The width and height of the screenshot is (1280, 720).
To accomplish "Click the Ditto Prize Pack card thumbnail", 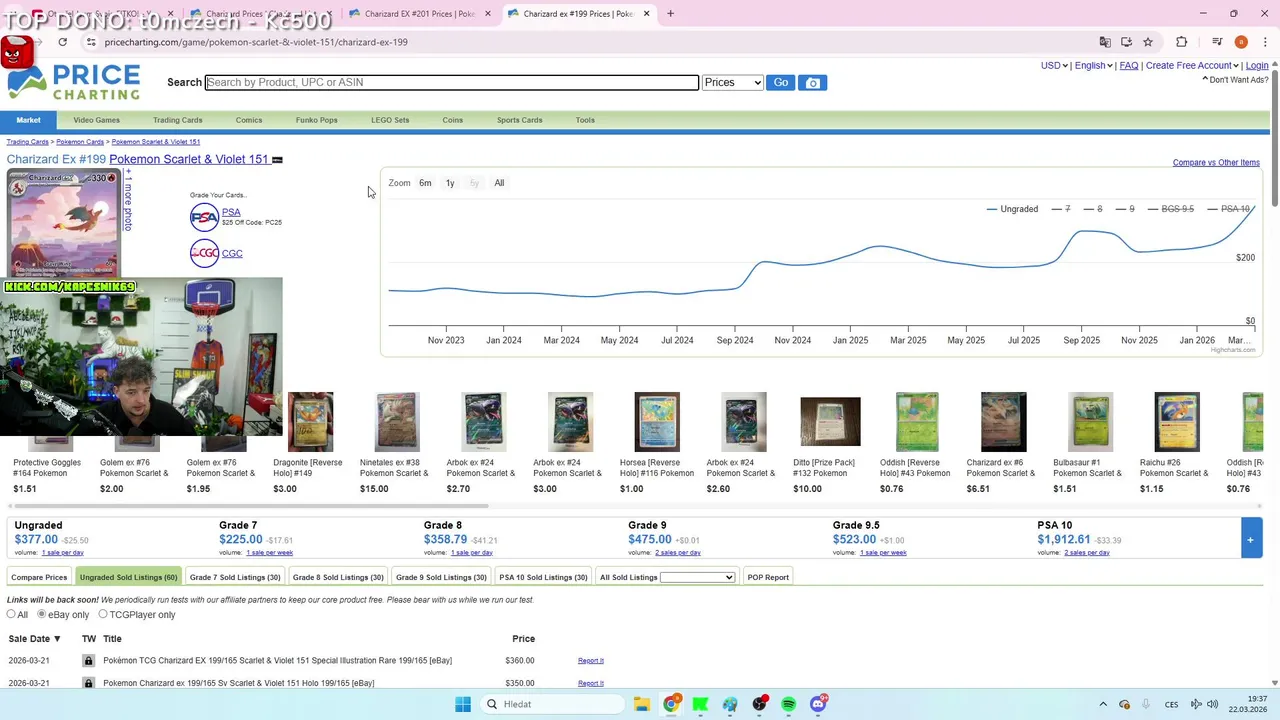I will tap(830, 421).
